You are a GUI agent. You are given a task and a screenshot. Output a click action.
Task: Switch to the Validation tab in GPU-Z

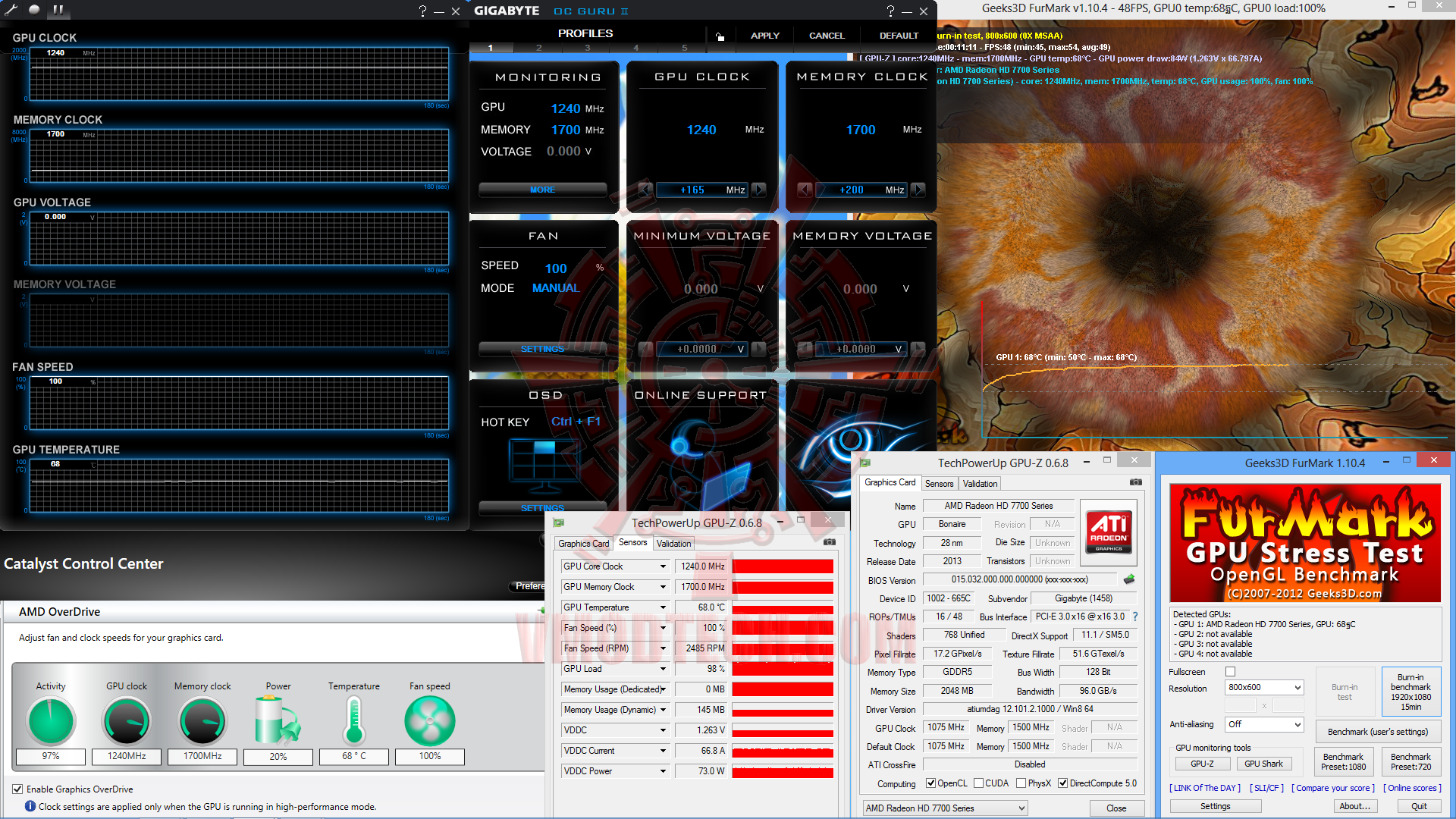[979, 483]
